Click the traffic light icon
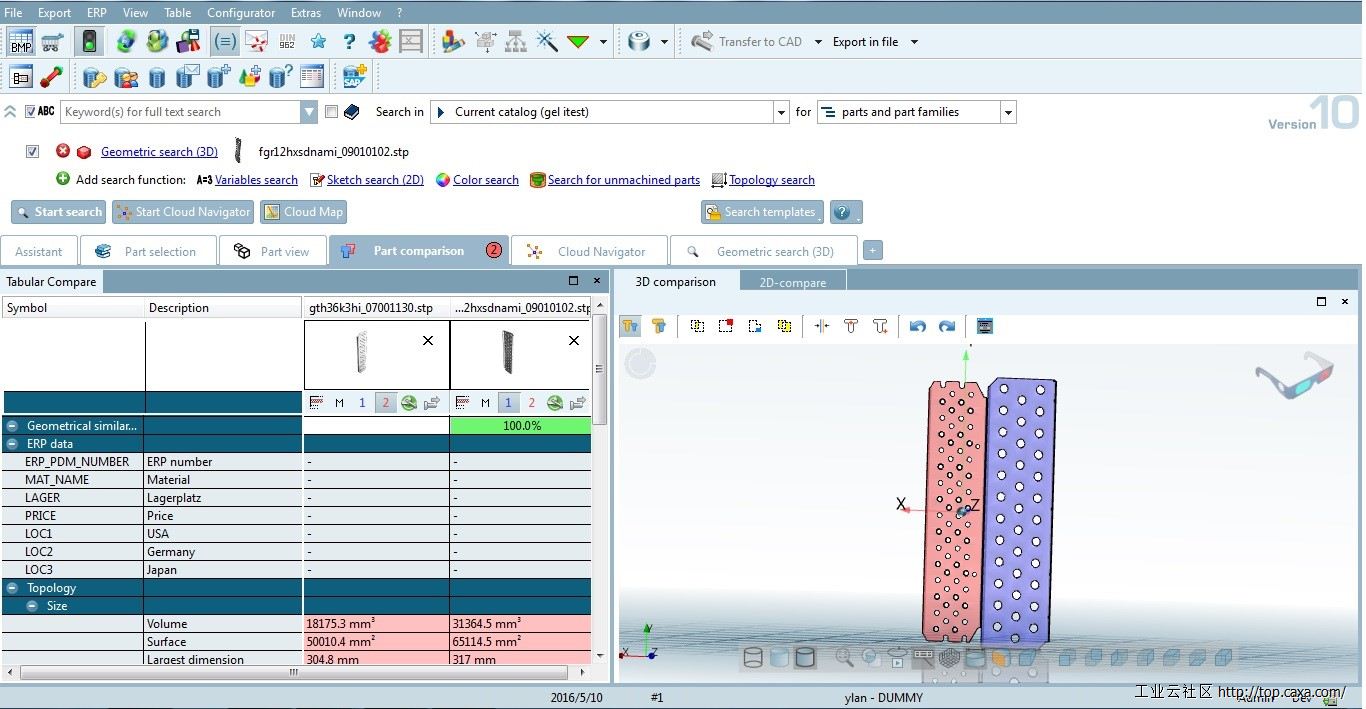Viewport: 1366px width, 709px height. 88,42
